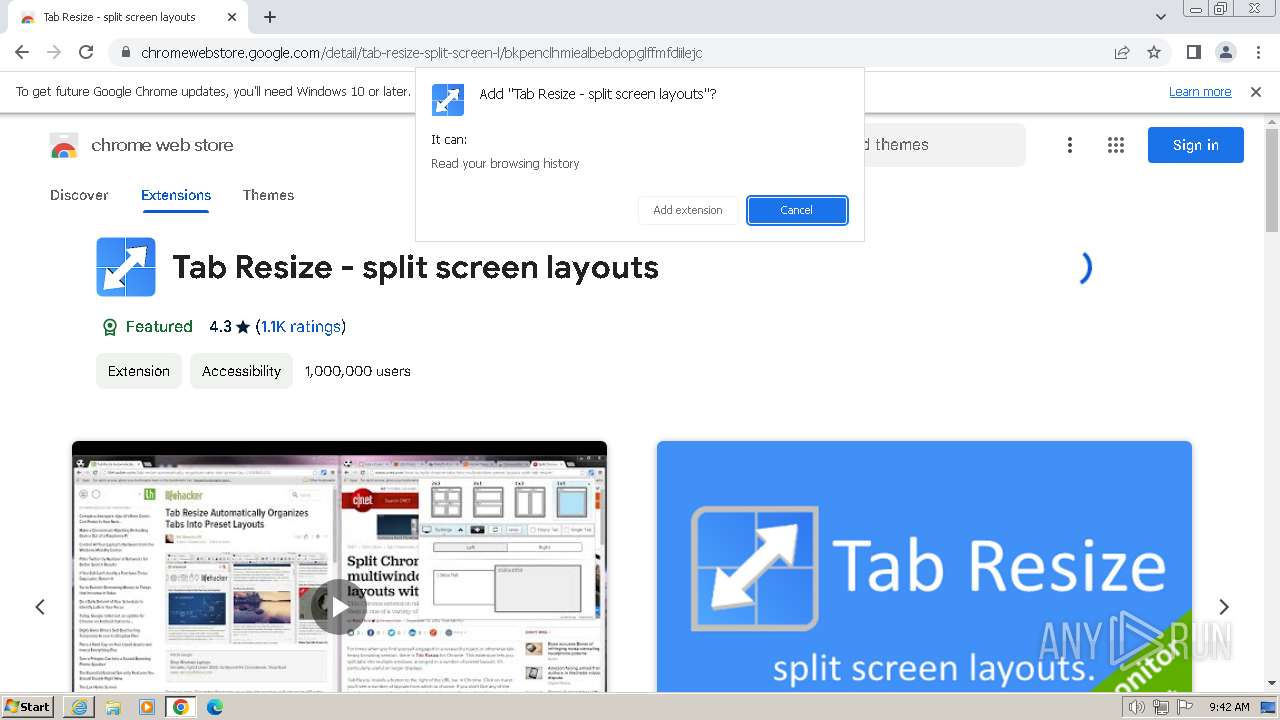The height and width of the screenshot is (720, 1280).
Task: Click the Featured badge
Action: pos(147,327)
